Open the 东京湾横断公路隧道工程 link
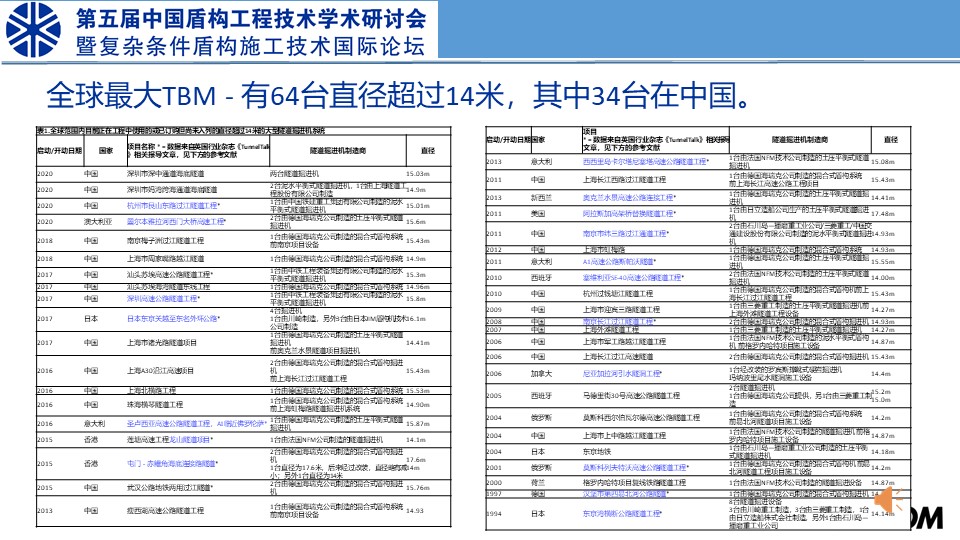This screenshot has height=540, width=960. pyautogui.click(x=622, y=514)
